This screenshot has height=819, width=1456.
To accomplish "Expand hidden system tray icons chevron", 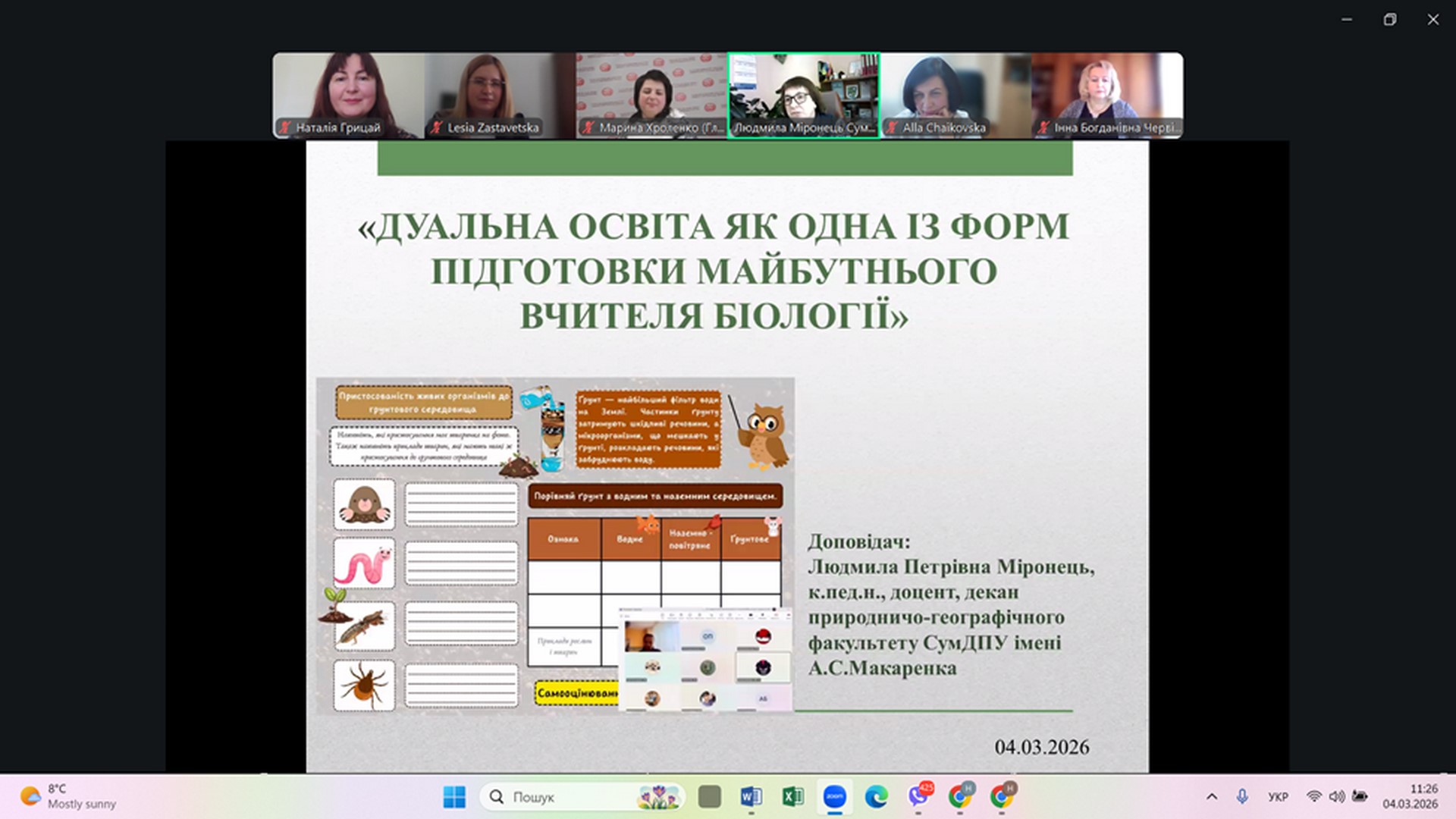I will tap(1212, 797).
